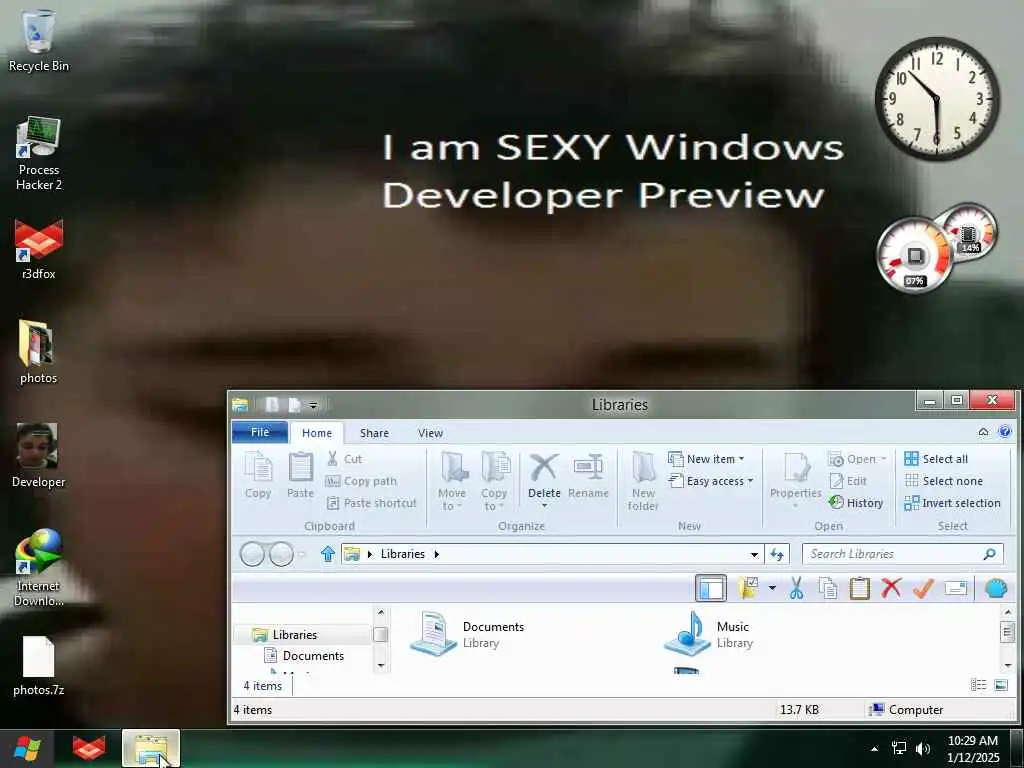Open the Recycle Bin desktop icon

pos(39,40)
